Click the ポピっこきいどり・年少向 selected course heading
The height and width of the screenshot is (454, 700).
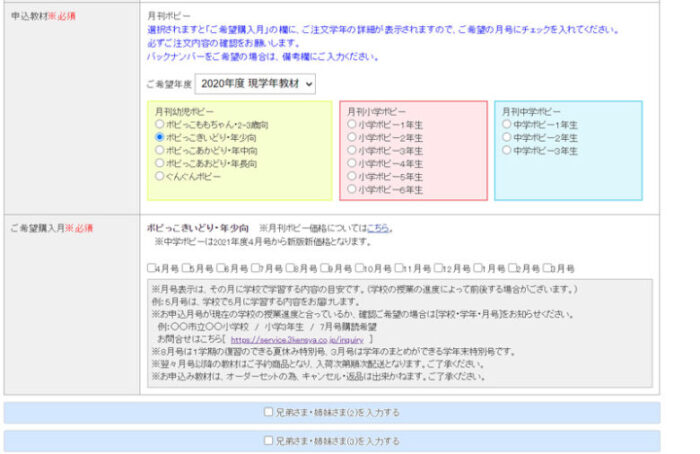pos(198,228)
